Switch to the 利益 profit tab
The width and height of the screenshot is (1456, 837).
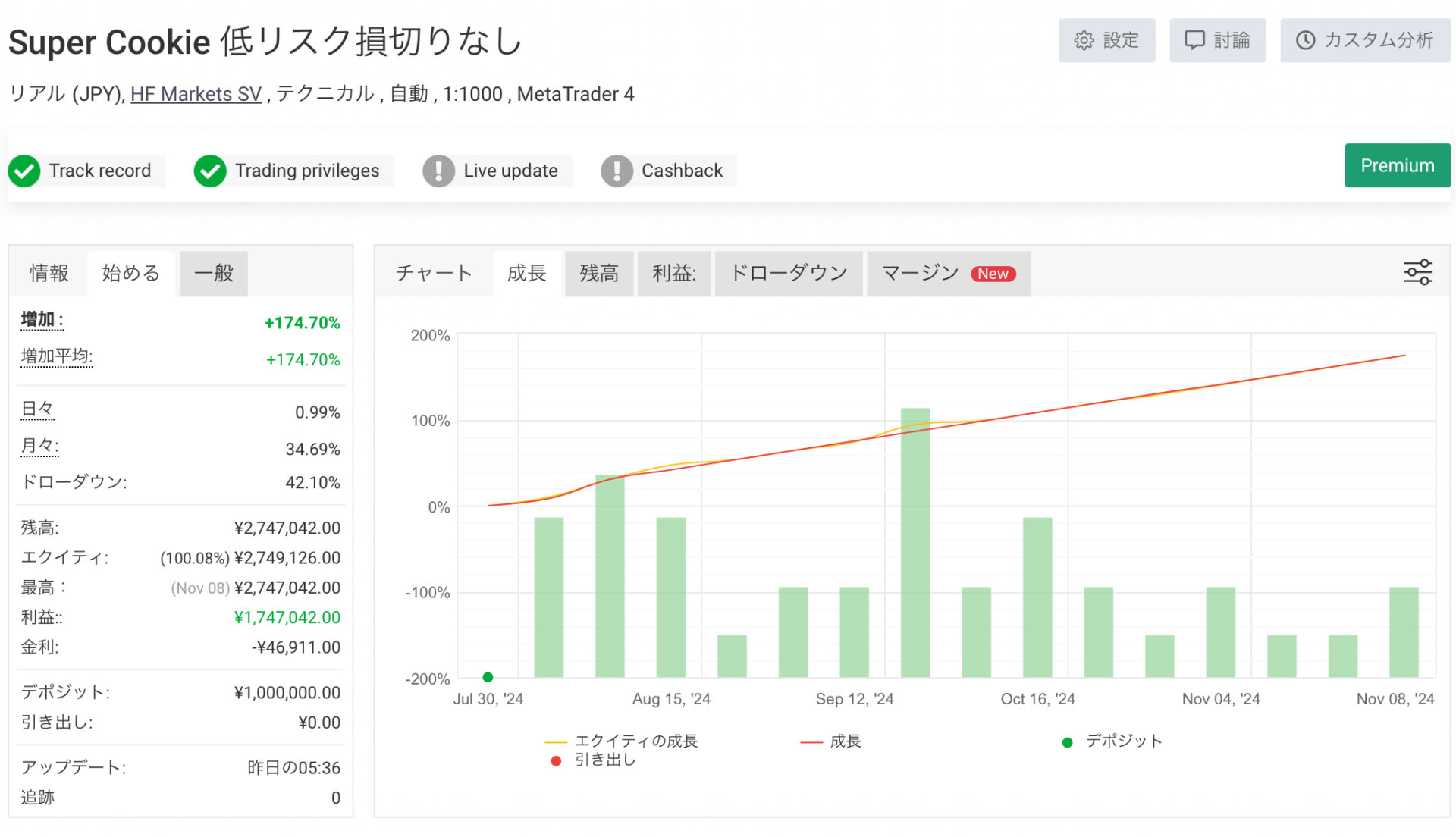click(674, 273)
